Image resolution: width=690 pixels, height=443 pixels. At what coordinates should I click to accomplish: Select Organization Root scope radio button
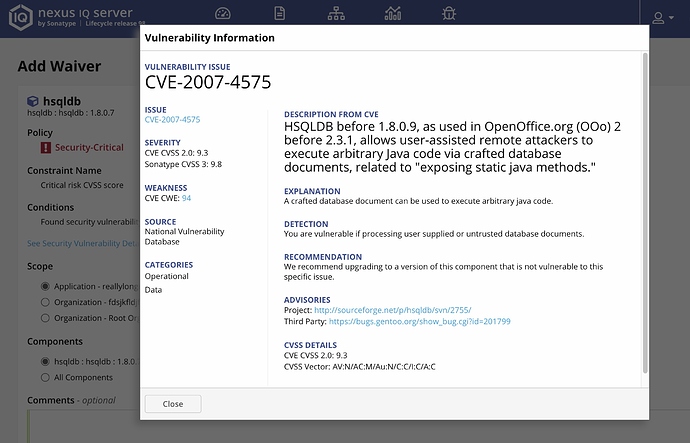click(x=45, y=318)
